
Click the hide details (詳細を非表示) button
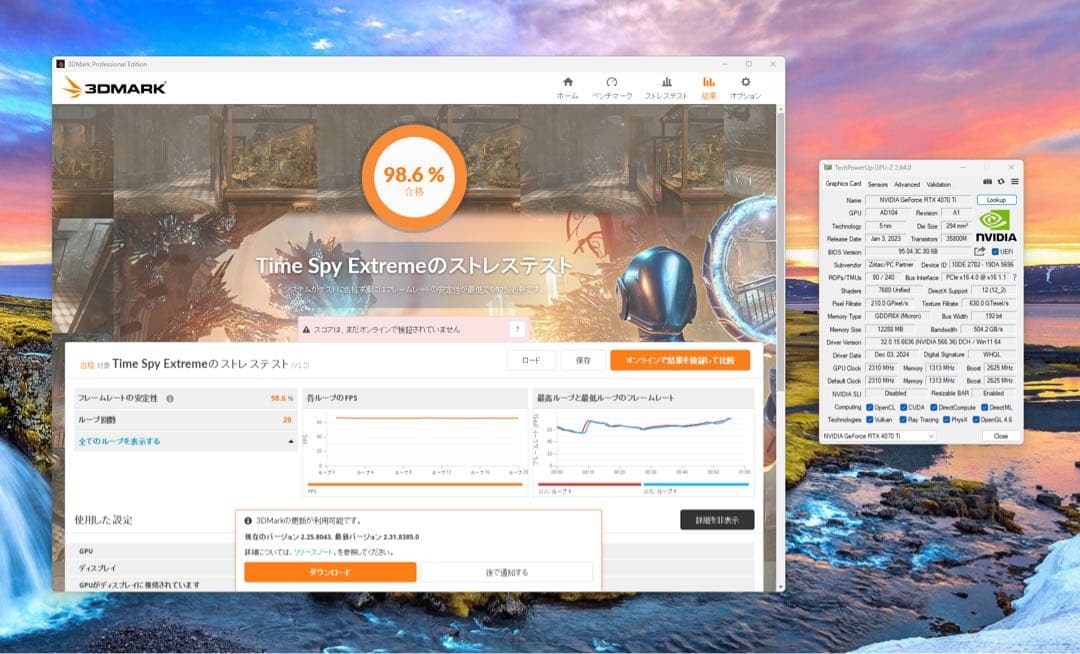click(x=716, y=520)
